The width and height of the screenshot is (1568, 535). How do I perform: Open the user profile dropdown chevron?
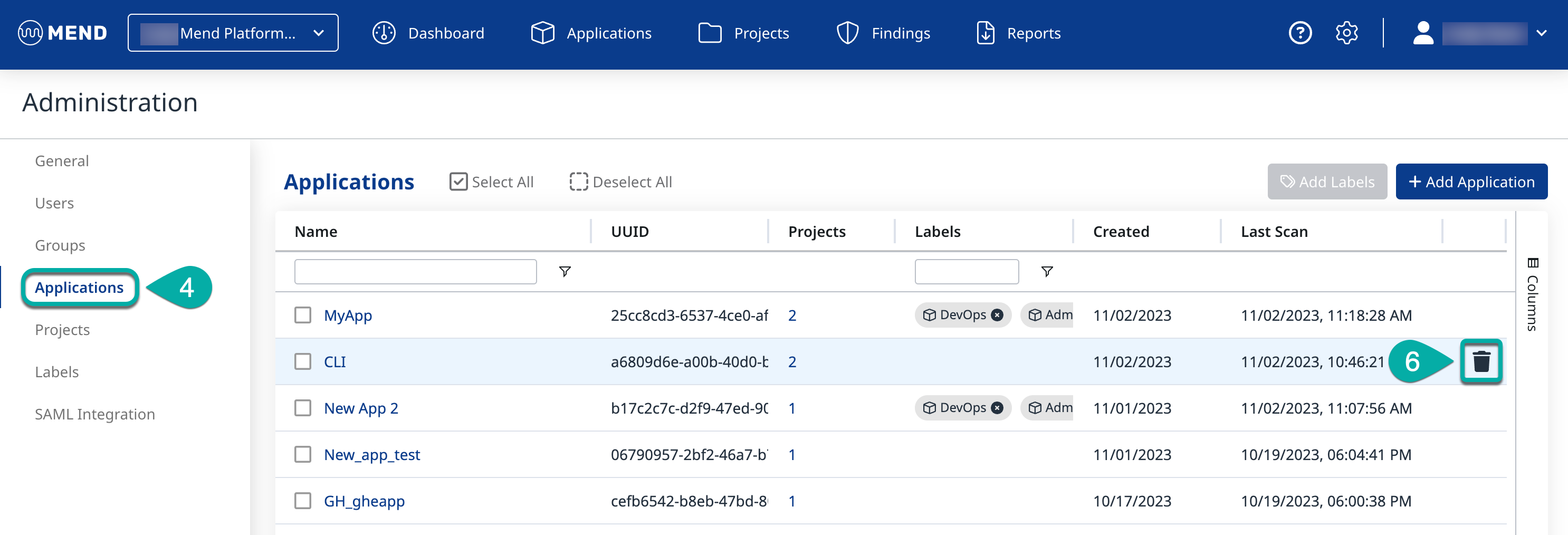1541,33
